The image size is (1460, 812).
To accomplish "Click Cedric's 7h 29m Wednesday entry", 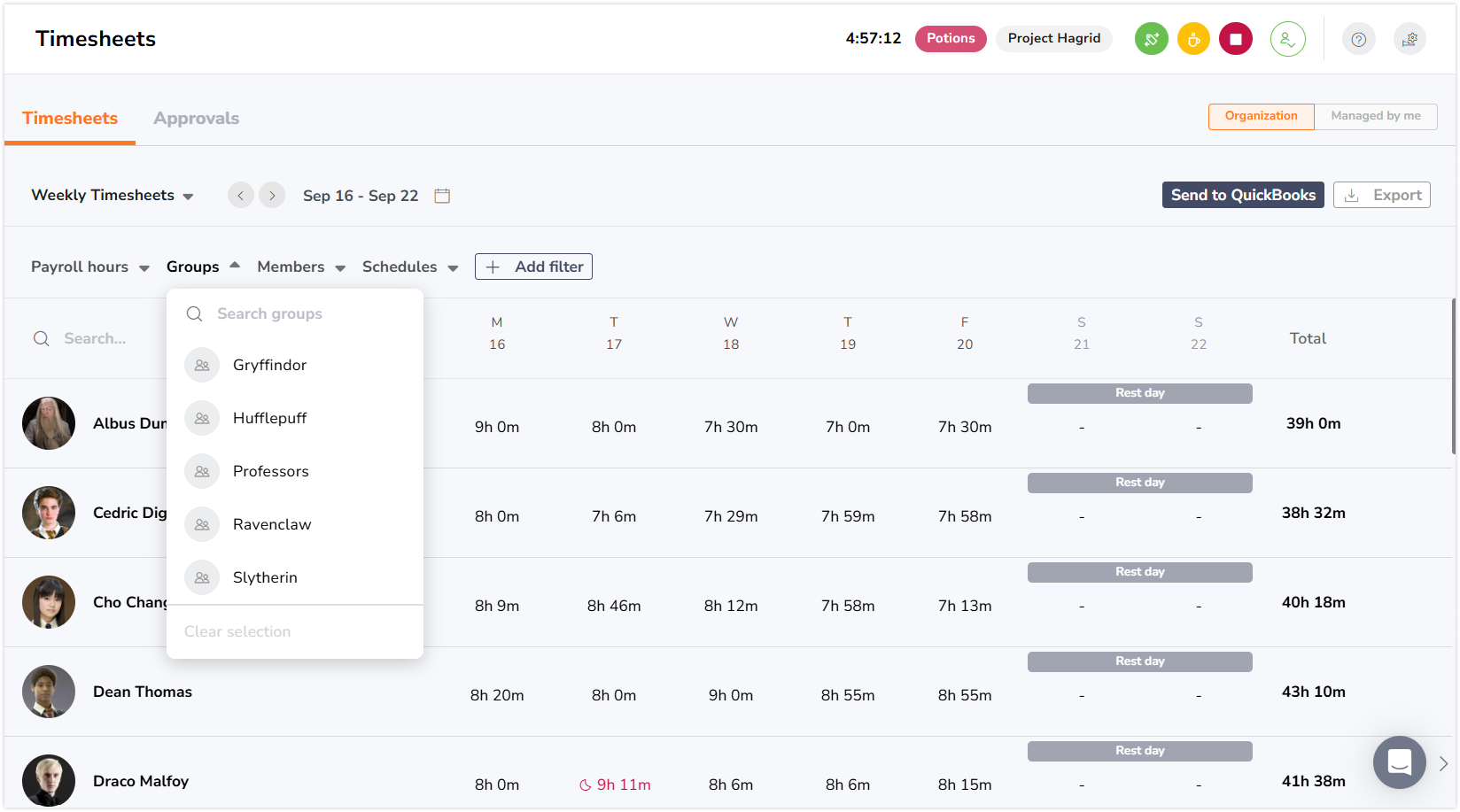I will [x=731, y=516].
